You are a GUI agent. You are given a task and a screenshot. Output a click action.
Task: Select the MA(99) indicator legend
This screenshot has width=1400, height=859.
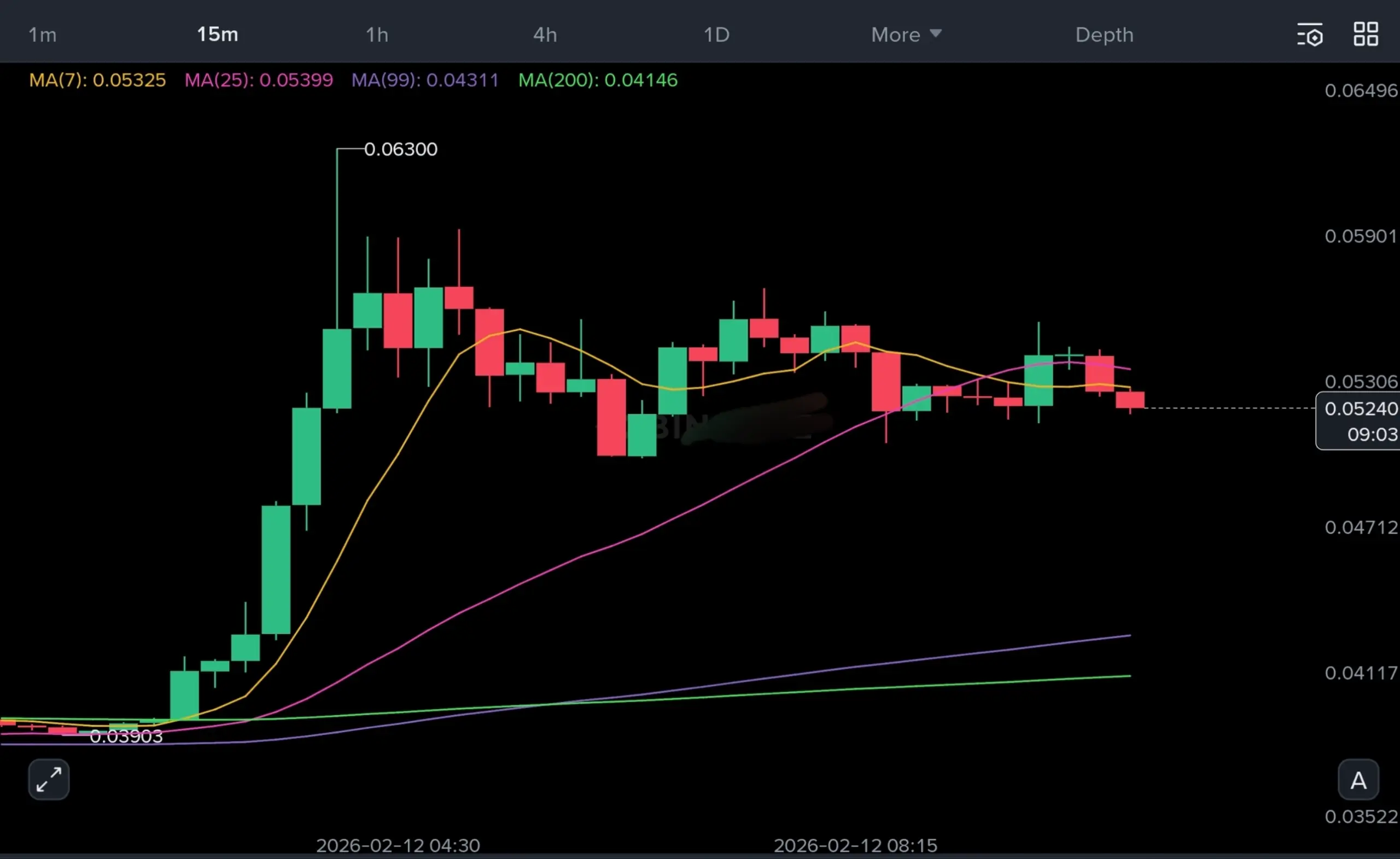[x=424, y=80]
